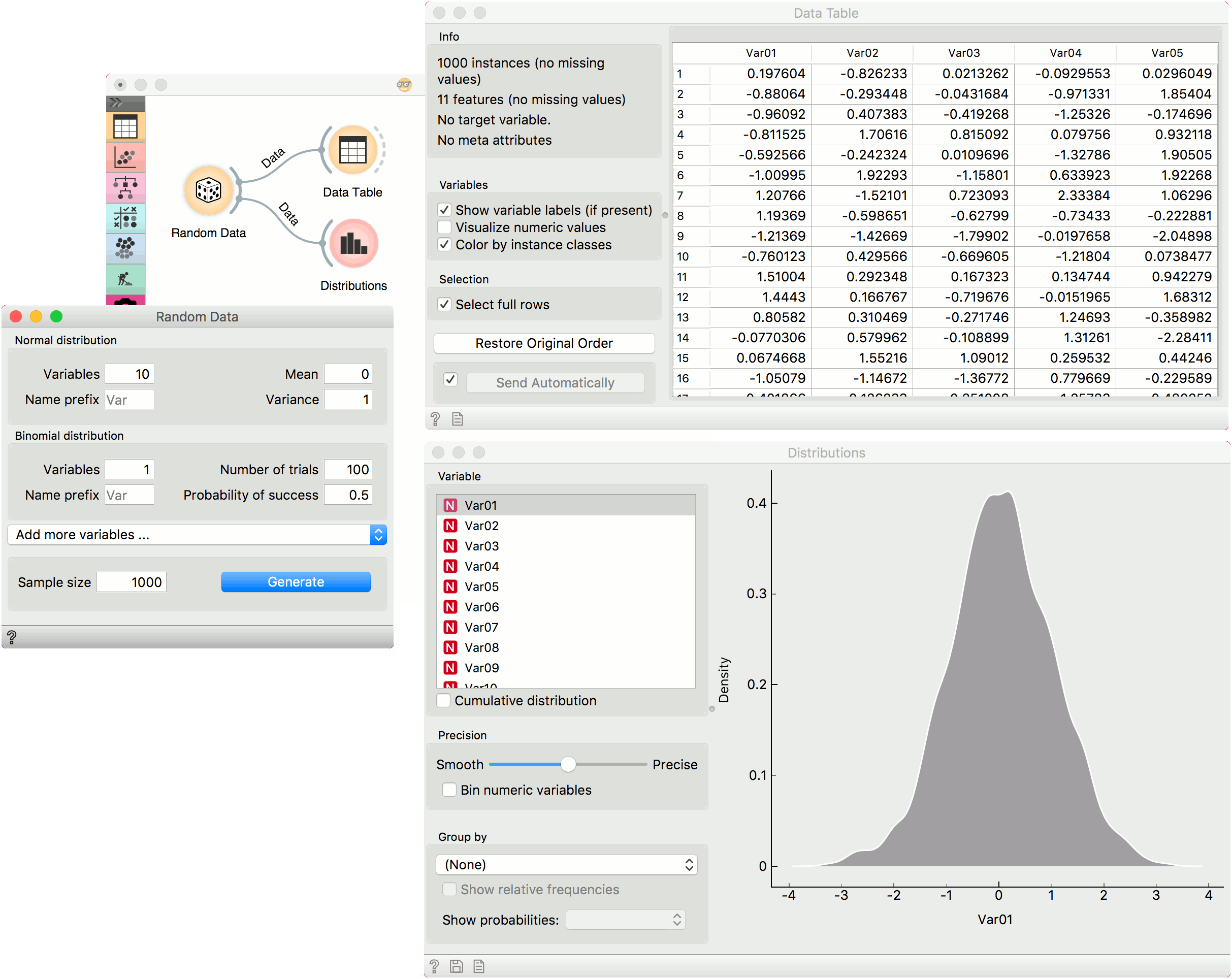This screenshot has width=1232, height=979.
Task: Check Bin numeric variables
Action: click(450, 790)
